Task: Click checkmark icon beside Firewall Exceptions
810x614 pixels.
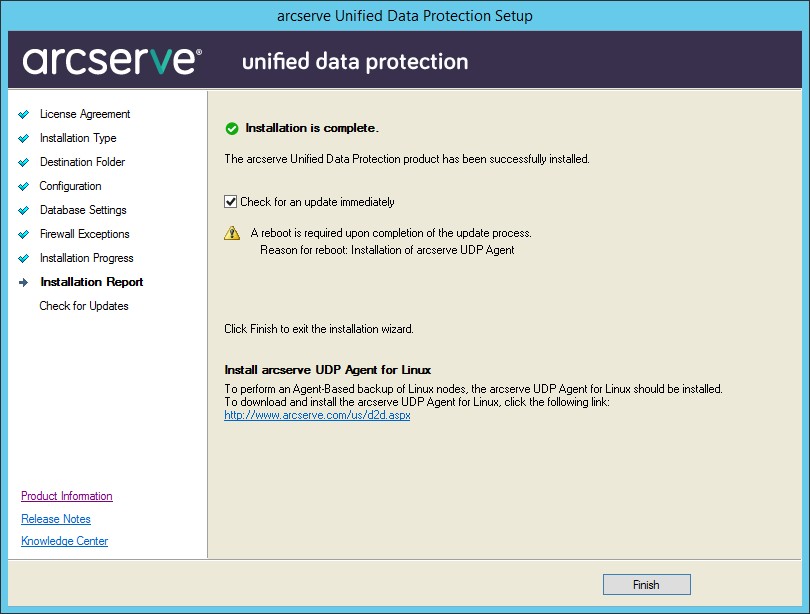Action: [24, 234]
